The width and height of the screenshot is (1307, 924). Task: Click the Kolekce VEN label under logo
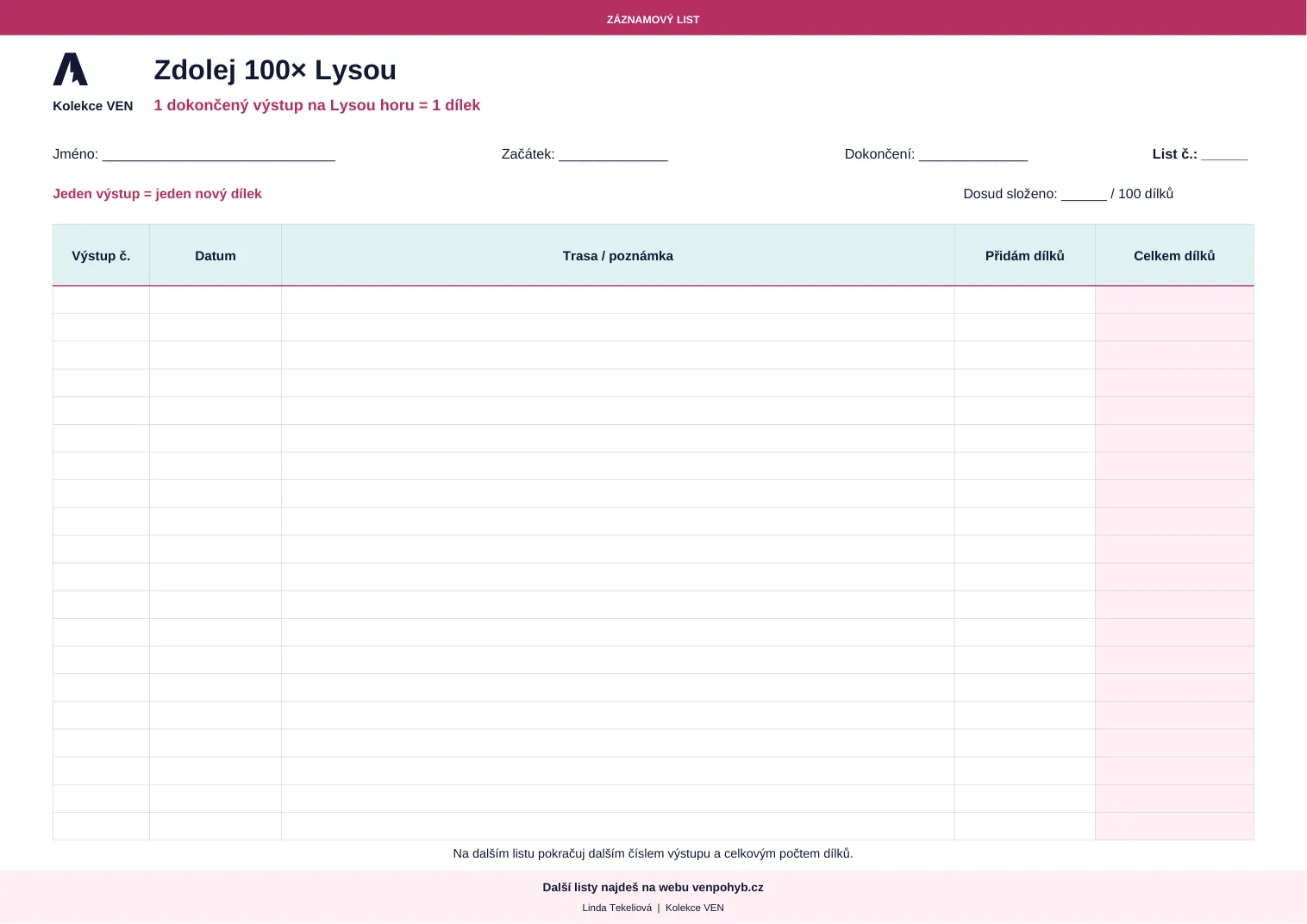92,106
